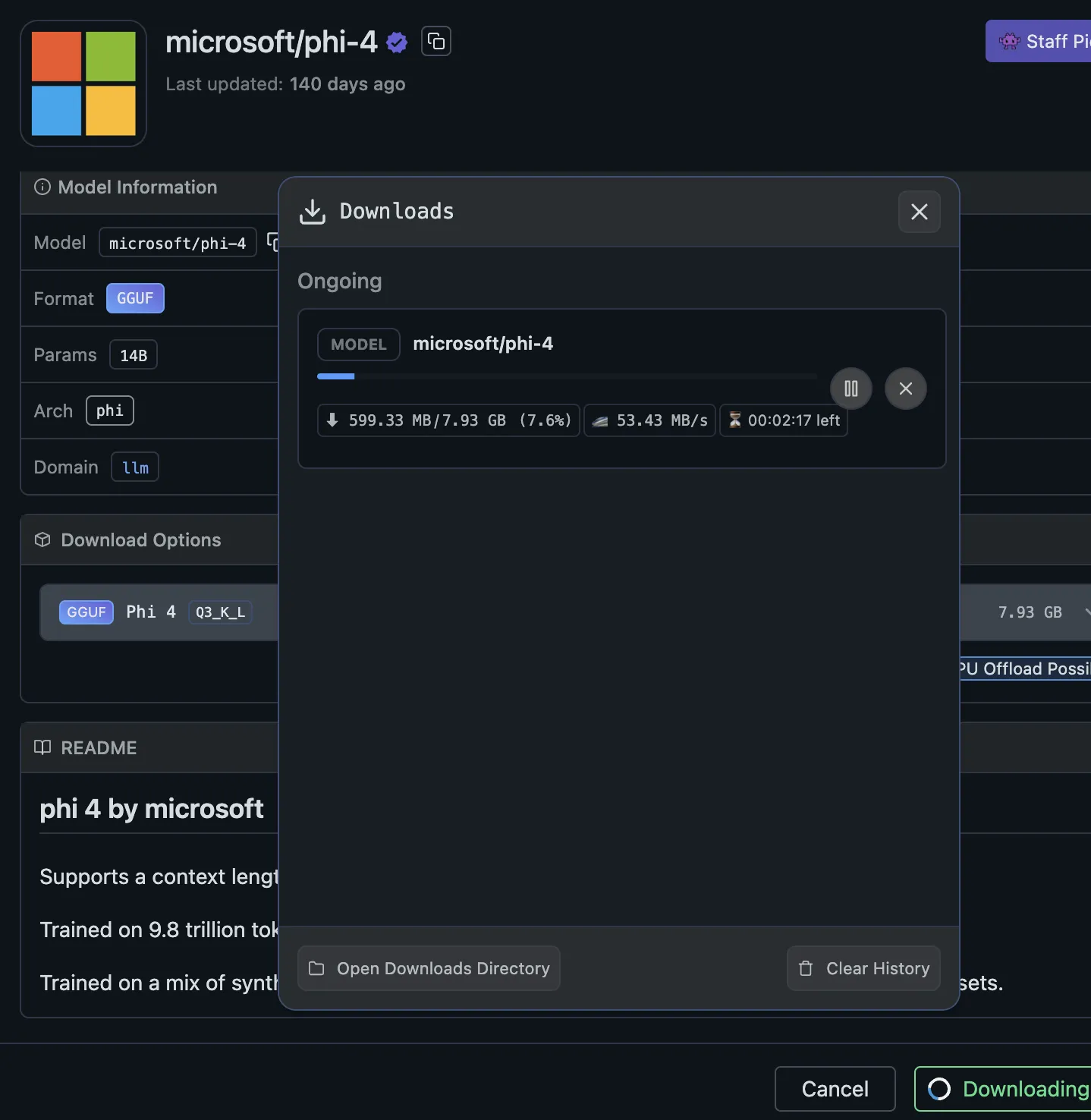Viewport: 1091px width, 1120px height.
Task: Select the microsoft/phi-4 model name field
Action: tap(178, 243)
